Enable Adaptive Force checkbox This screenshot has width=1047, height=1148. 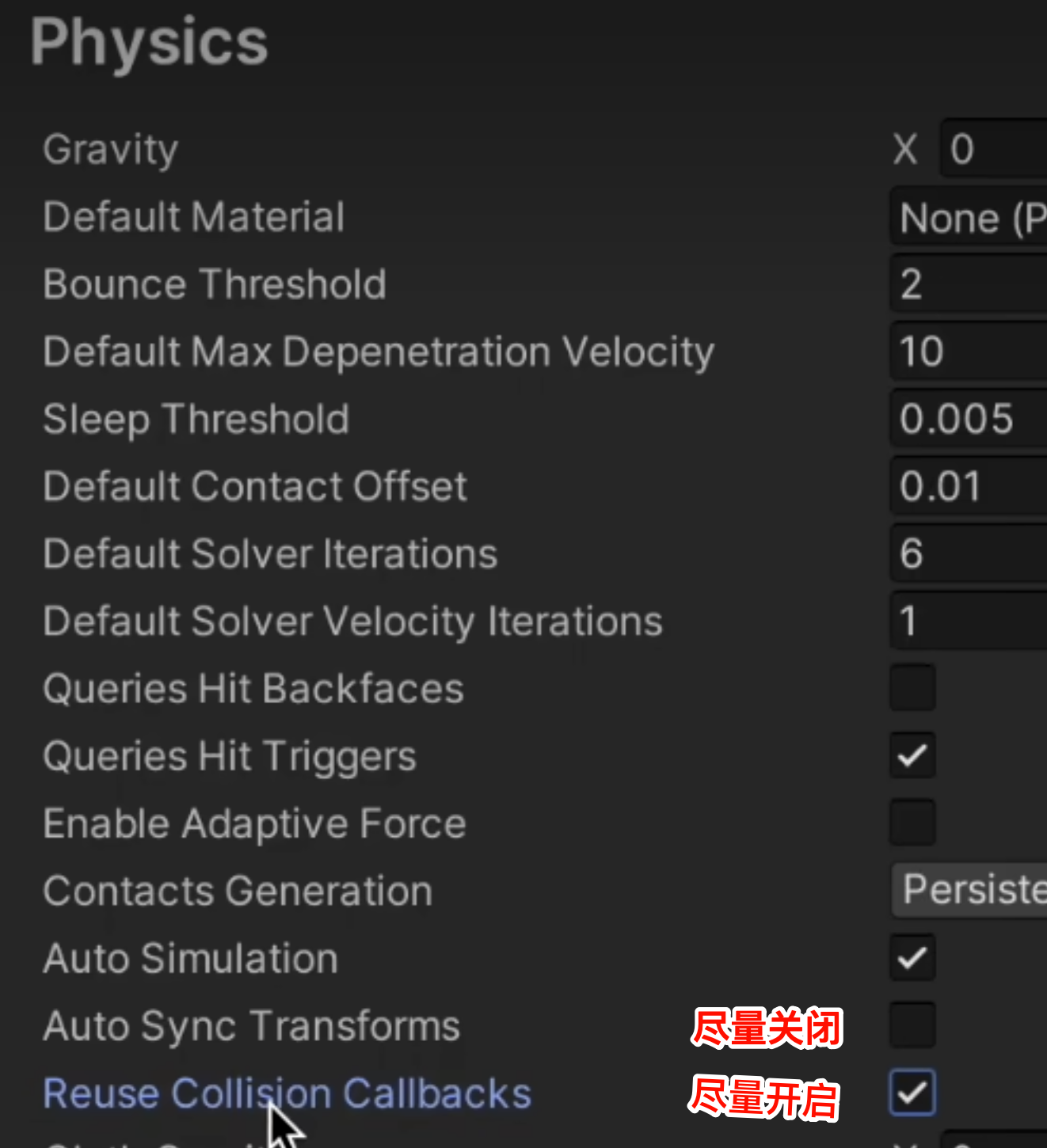pos(912,823)
